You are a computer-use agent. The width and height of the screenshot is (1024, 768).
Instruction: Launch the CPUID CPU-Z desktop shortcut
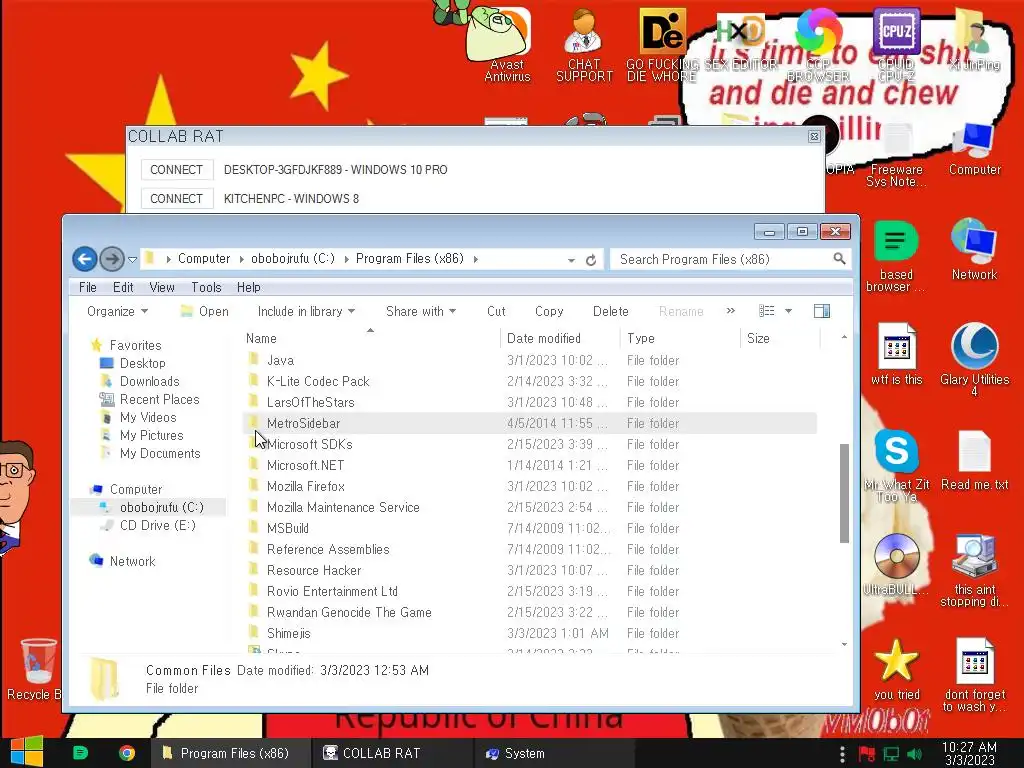coord(896,44)
